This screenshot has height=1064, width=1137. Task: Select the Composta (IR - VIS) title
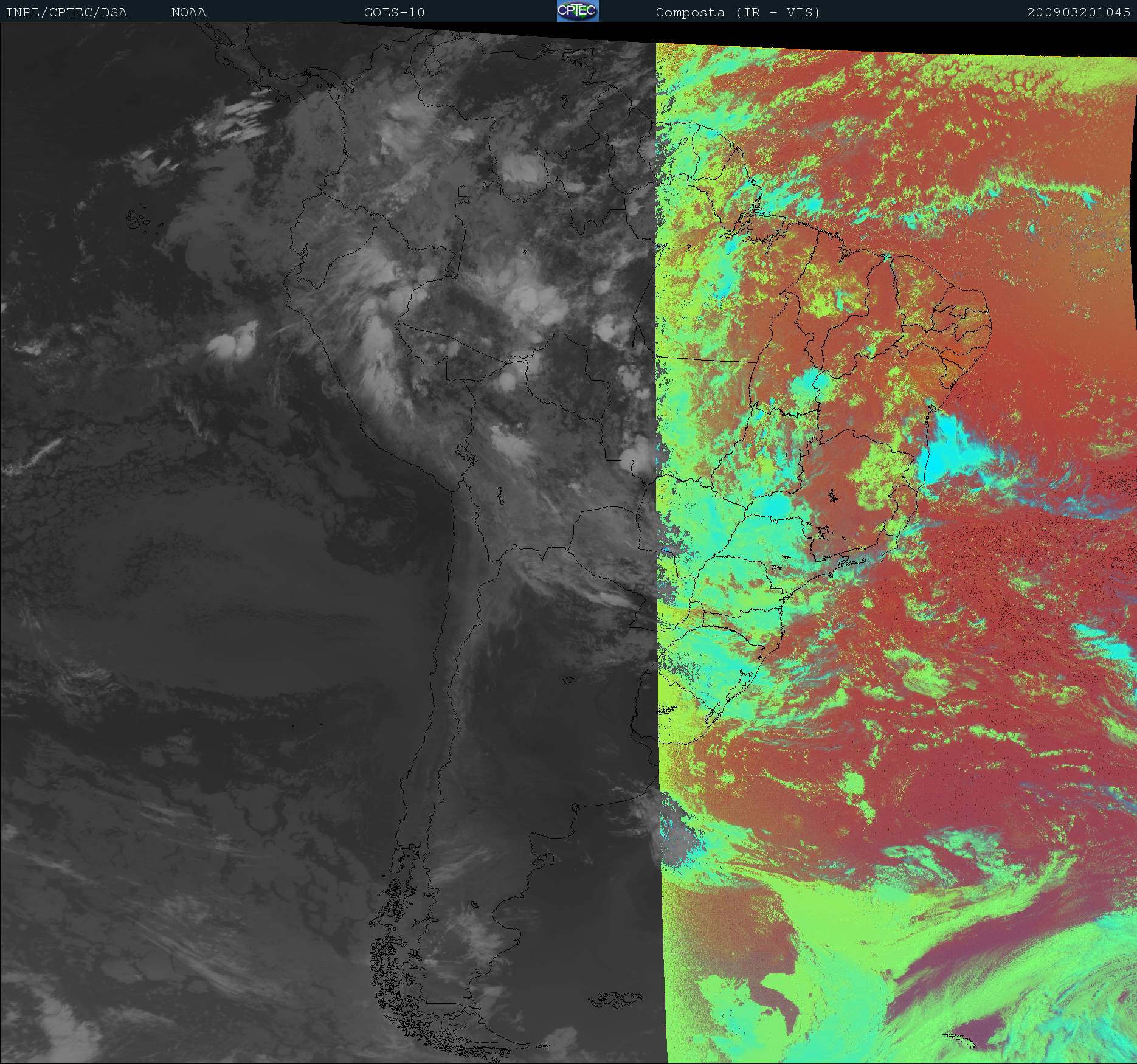[x=738, y=12]
